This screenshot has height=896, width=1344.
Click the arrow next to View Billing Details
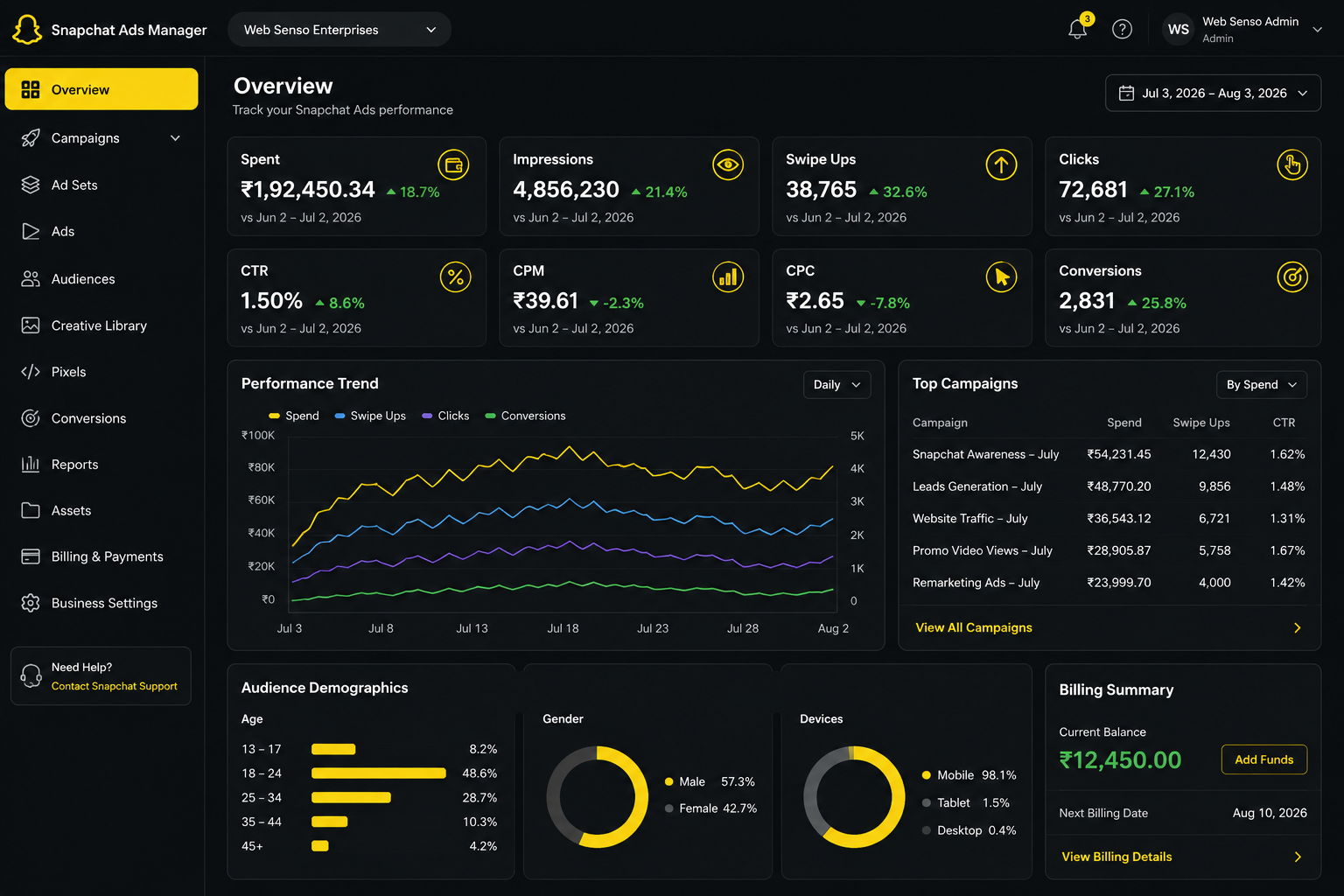click(x=1297, y=857)
